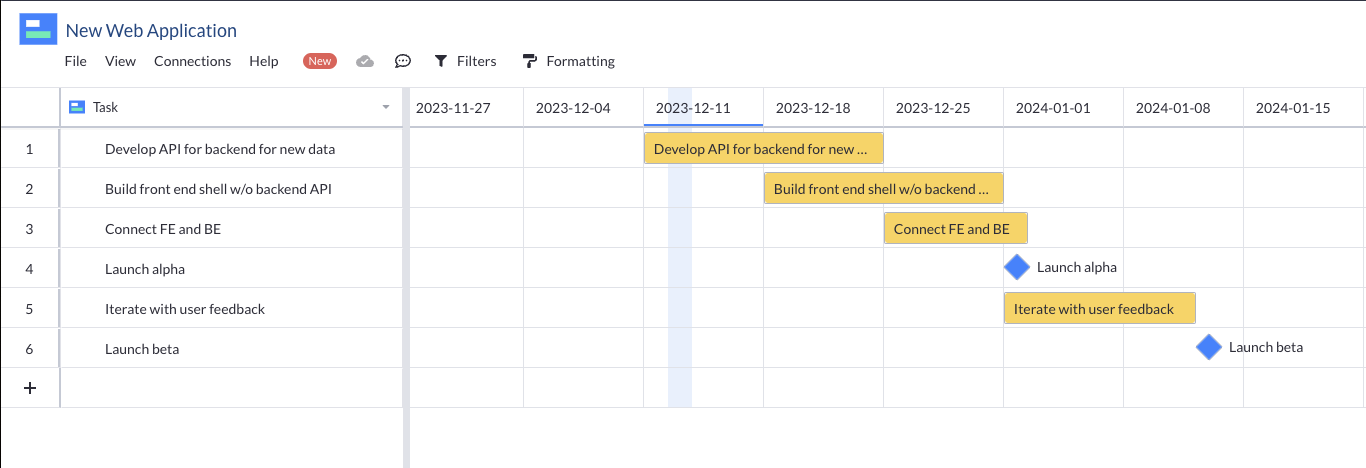Click the Filters funnel icon
This screenshot has width=1366, height=468.
point(440,61)
